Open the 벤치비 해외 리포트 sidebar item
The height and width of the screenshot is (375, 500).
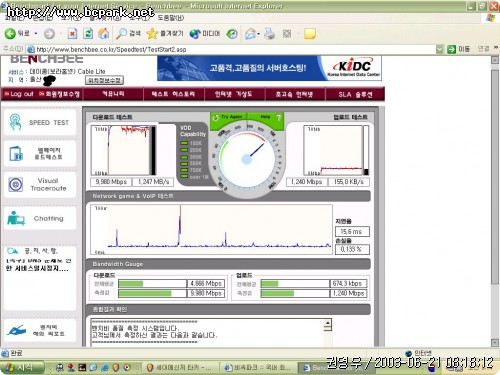click(40, 330)
